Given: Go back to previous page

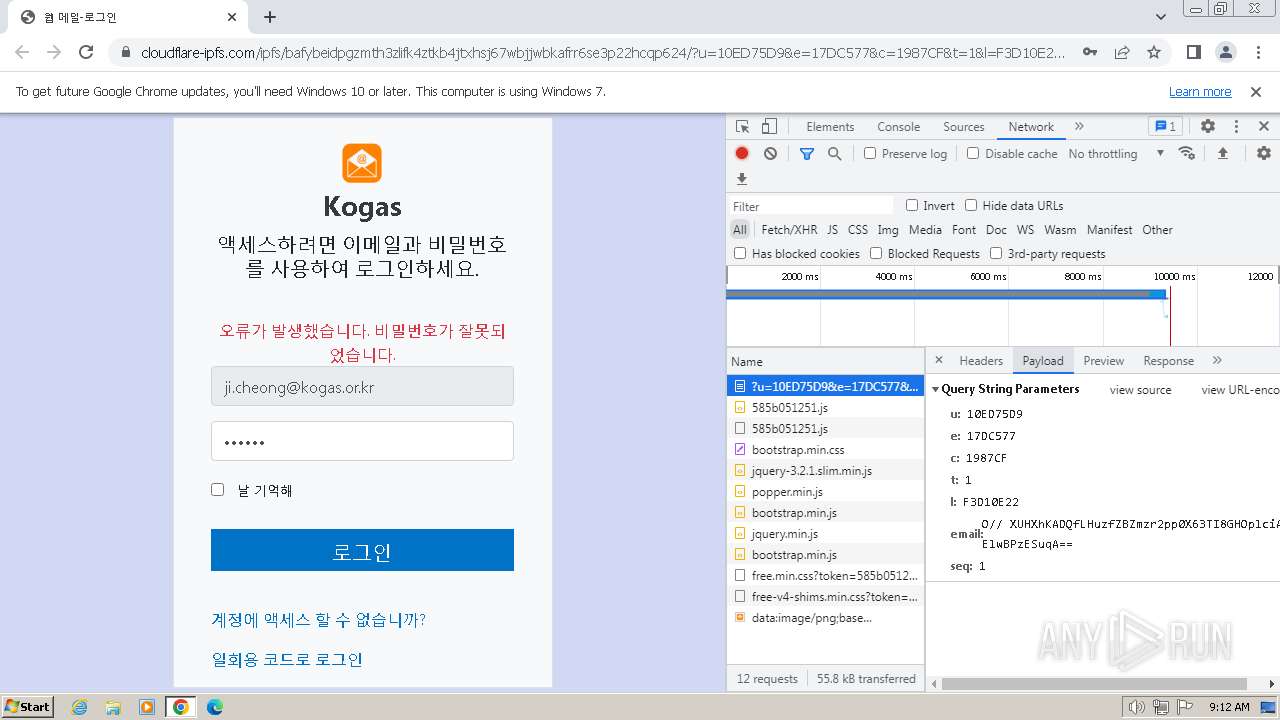Looking at the screenshot, I should (x=22, y=52).
